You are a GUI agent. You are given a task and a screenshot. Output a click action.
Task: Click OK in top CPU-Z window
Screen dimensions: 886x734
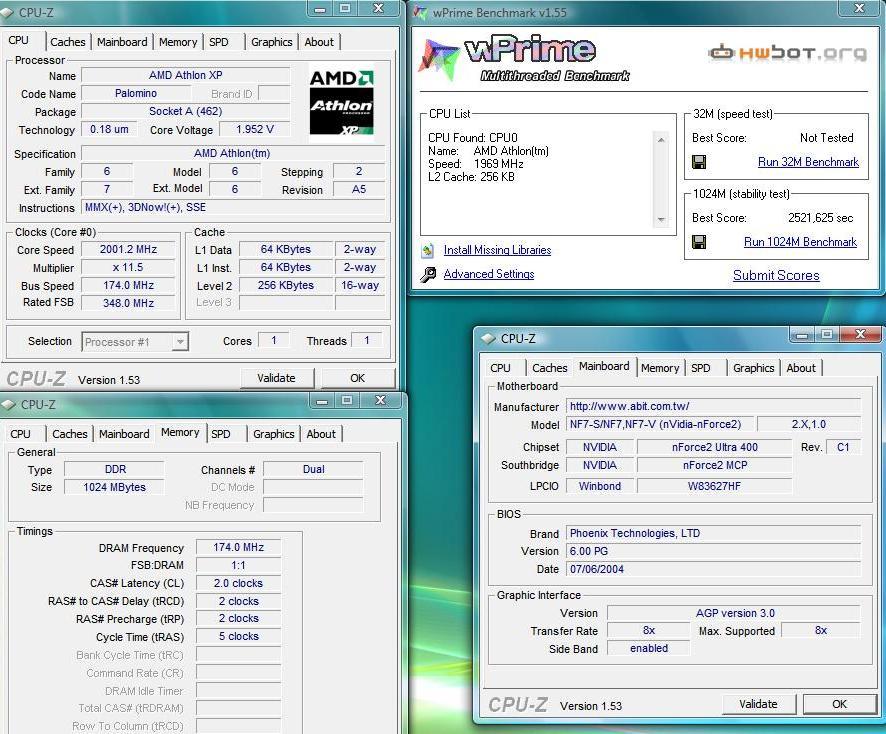[x=357, y=378]
